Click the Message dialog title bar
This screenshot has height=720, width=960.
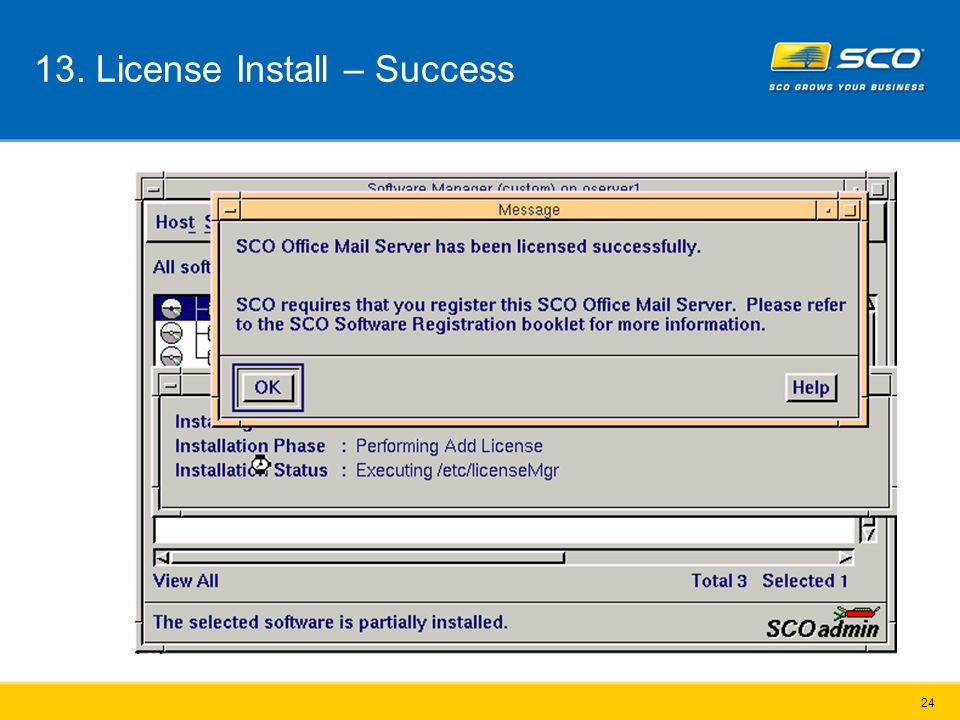[529, 210]
